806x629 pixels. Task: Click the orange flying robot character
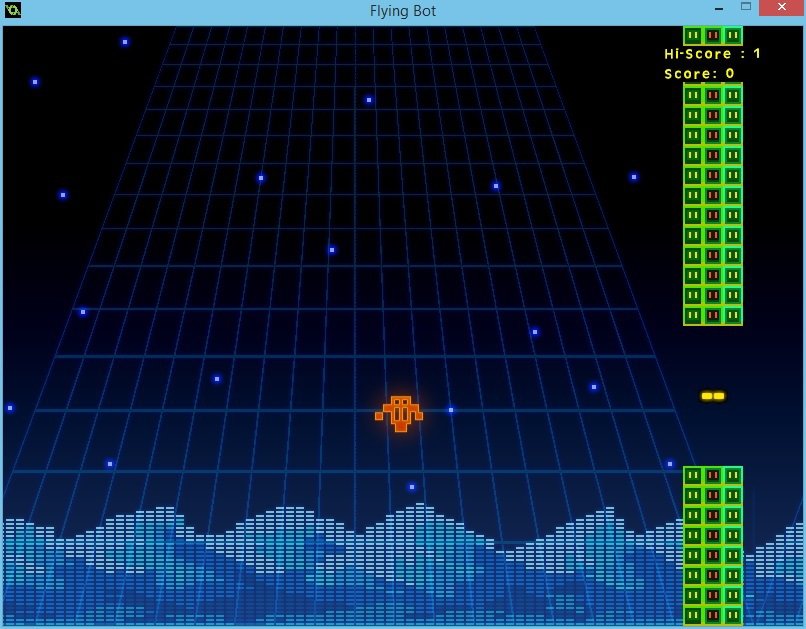(x=399, y=412)
